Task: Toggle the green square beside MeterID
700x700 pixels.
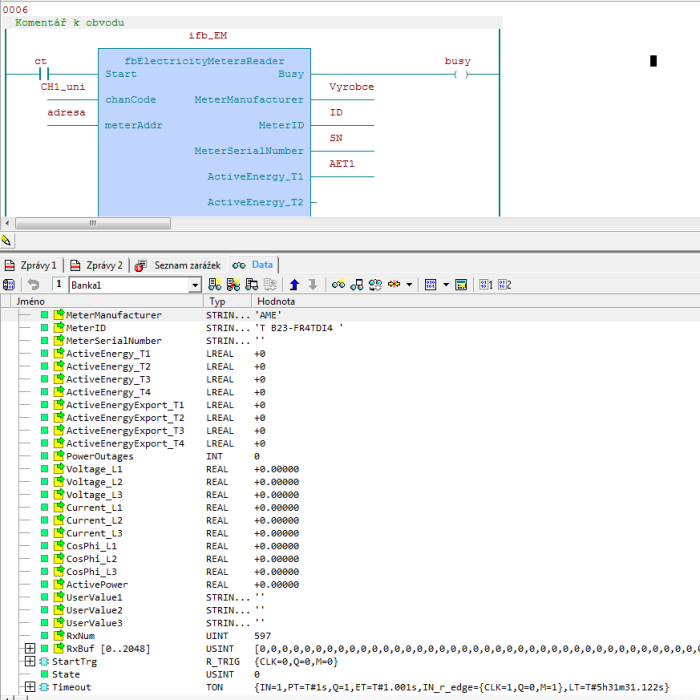Action: [45, 328]
